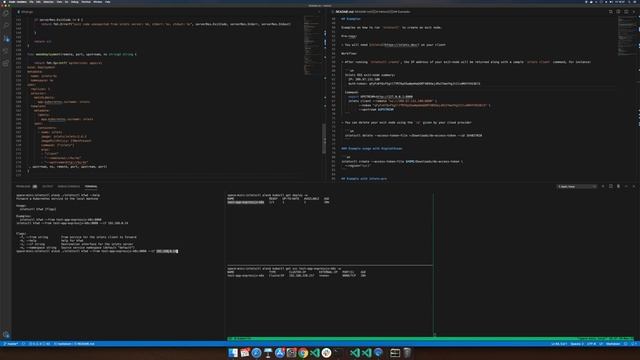Synchronize changes from status bar
Screen dimensions: 640x360
point(23,344)
